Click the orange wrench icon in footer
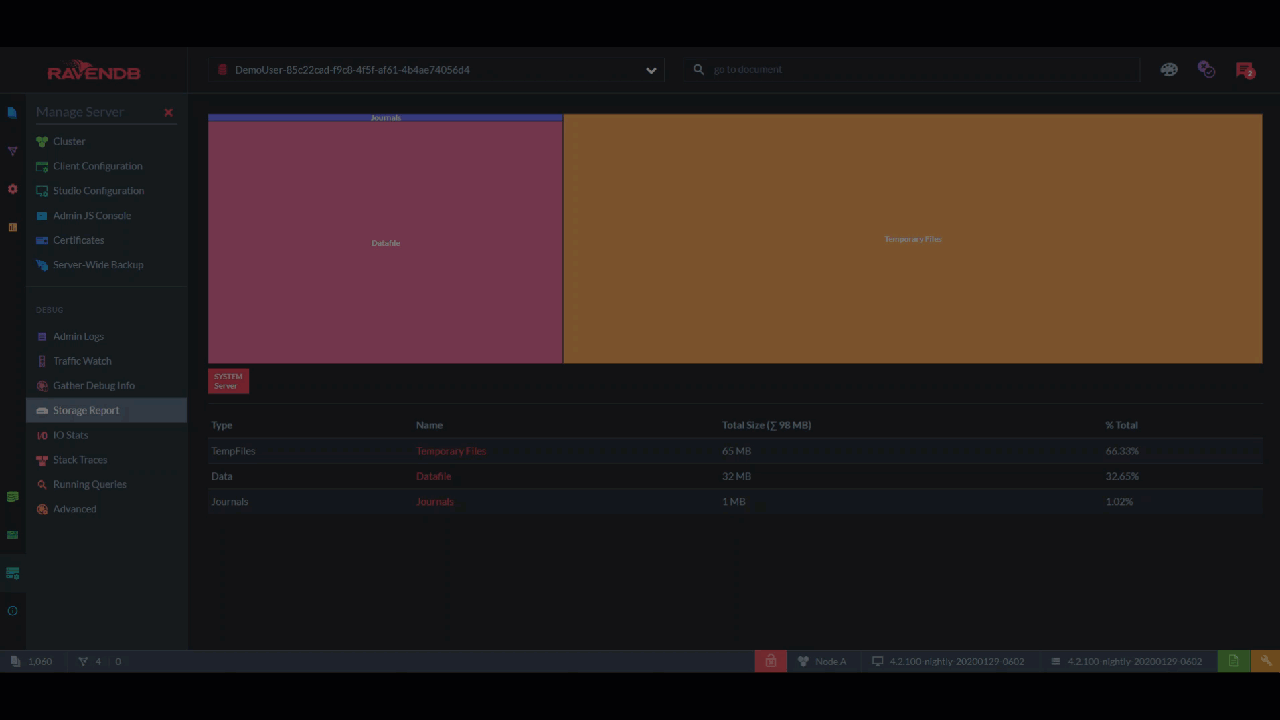The width and height of the screenshot is (1280, 720). click(x=1265, y=661)
